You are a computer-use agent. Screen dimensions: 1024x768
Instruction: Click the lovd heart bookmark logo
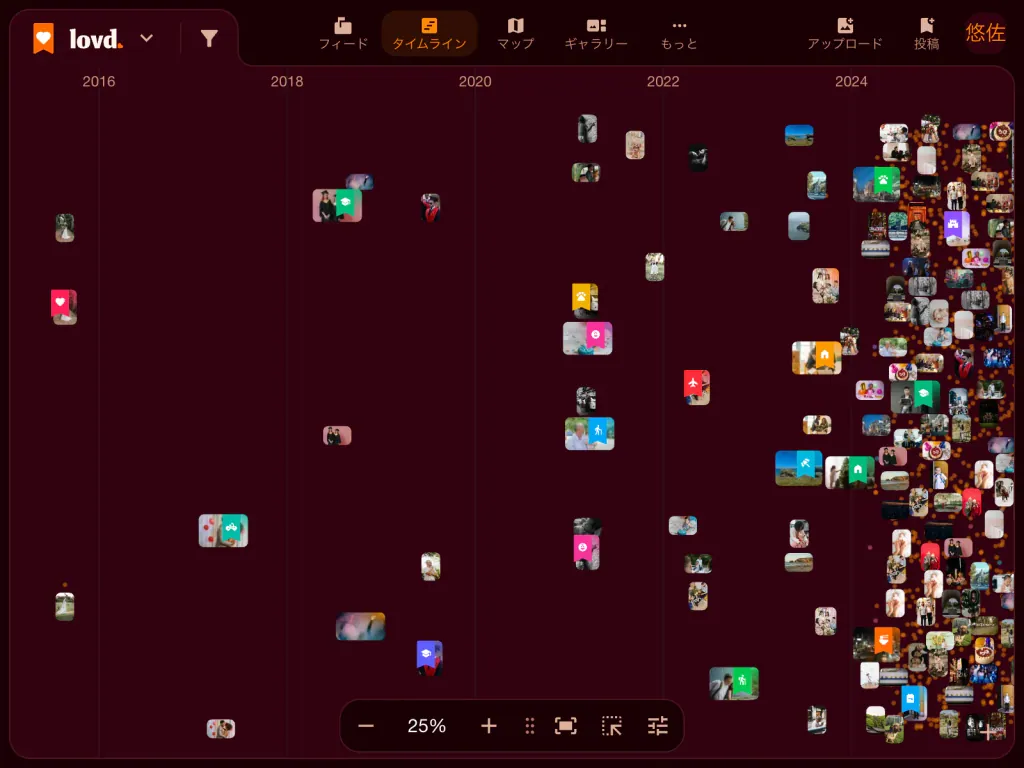43,39
